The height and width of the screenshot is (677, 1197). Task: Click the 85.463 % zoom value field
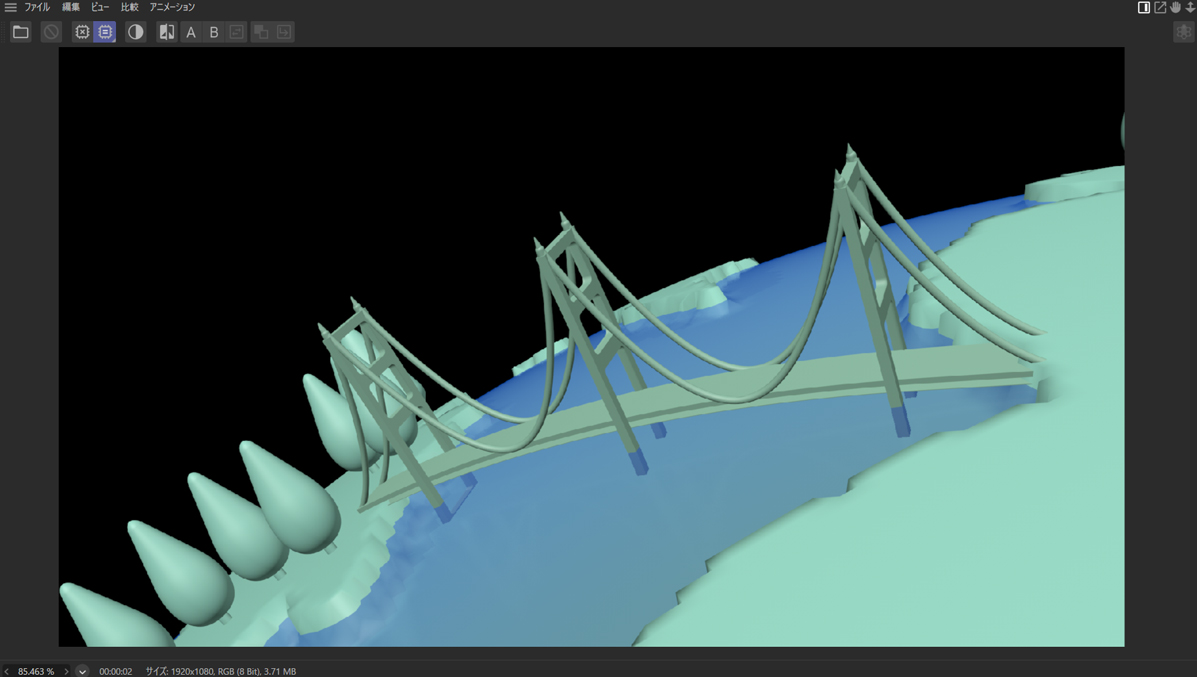pos(36,671)
